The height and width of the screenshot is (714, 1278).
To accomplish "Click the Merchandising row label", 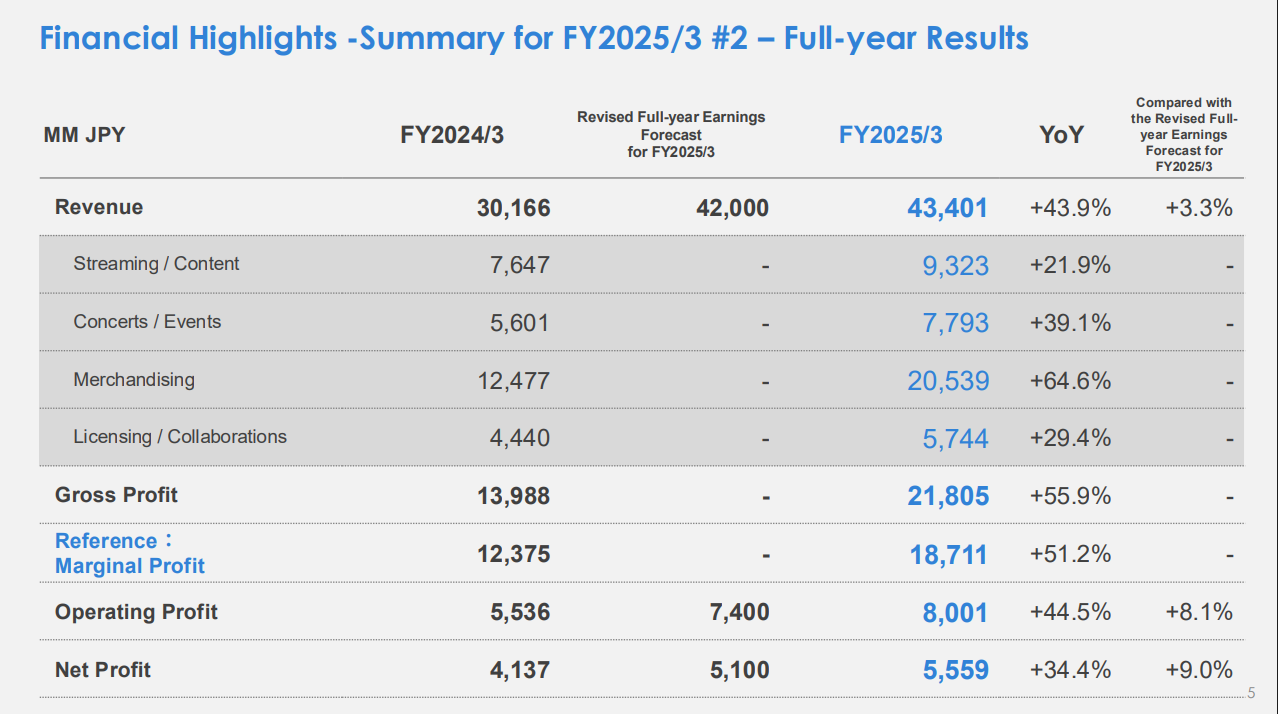I will (x=134, y=380).
